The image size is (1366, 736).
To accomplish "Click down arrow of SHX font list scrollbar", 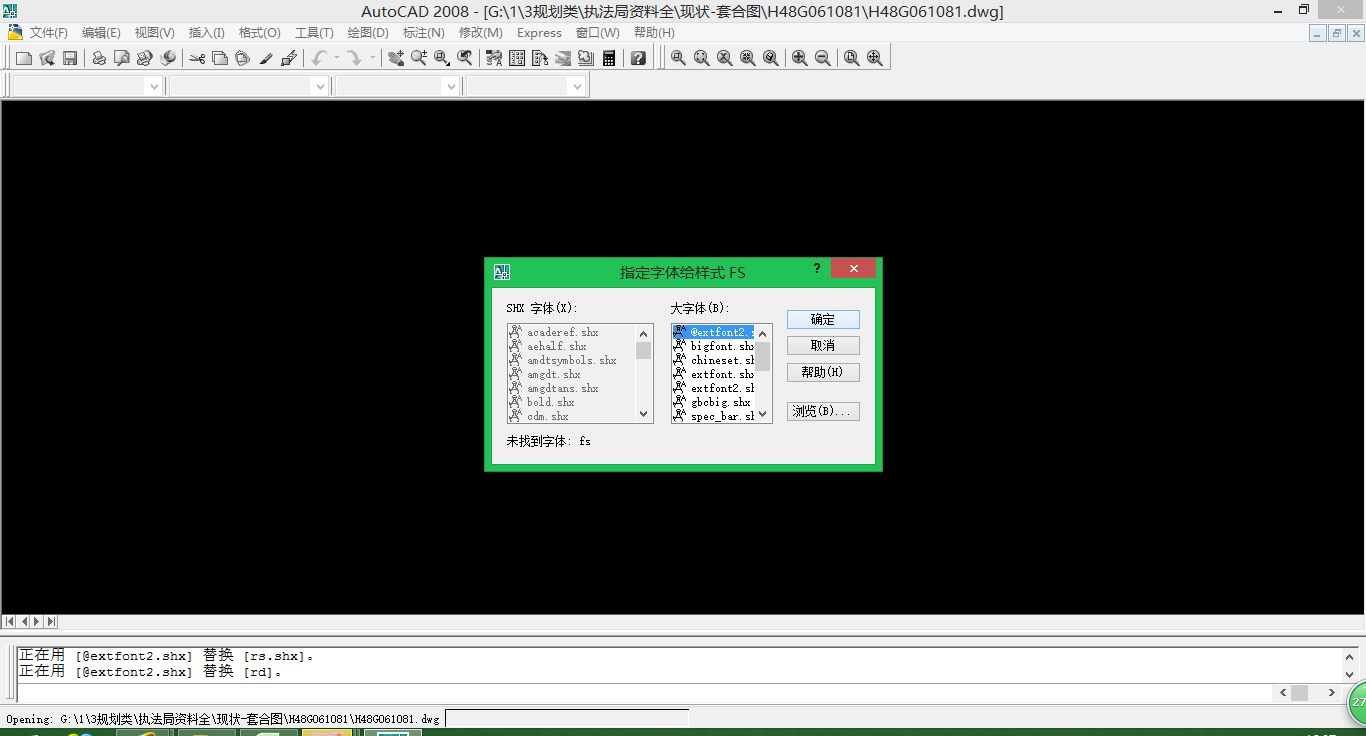I will (644, 414).
